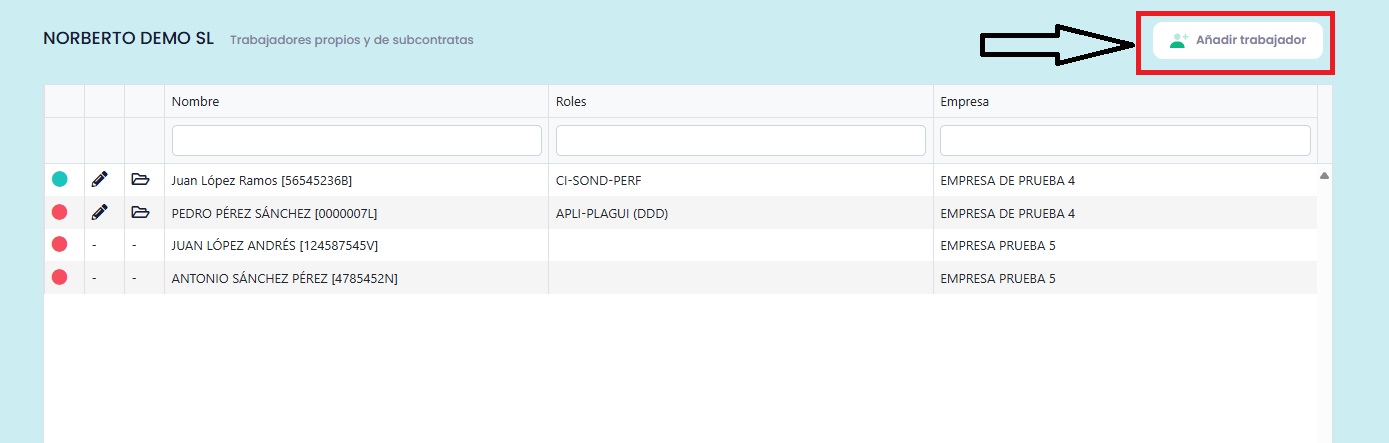1389x443 pixels.
Task: Focus the Roles filter input field
Action: tap(740, 140)
